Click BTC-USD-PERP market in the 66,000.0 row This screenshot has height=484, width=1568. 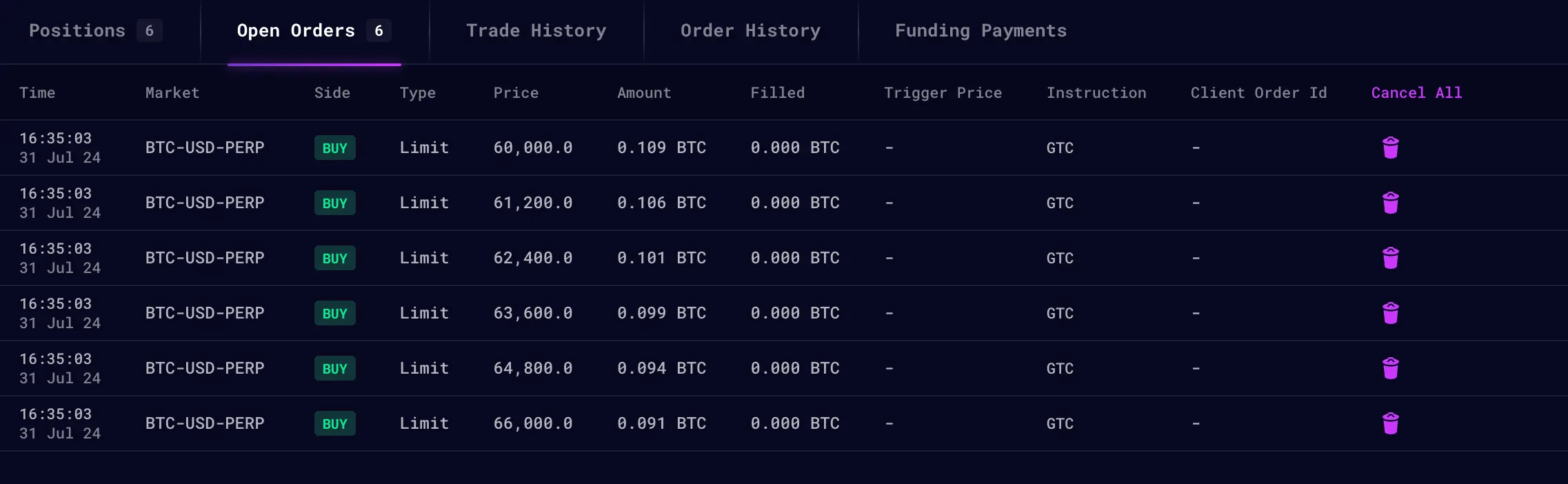point(205,423)
